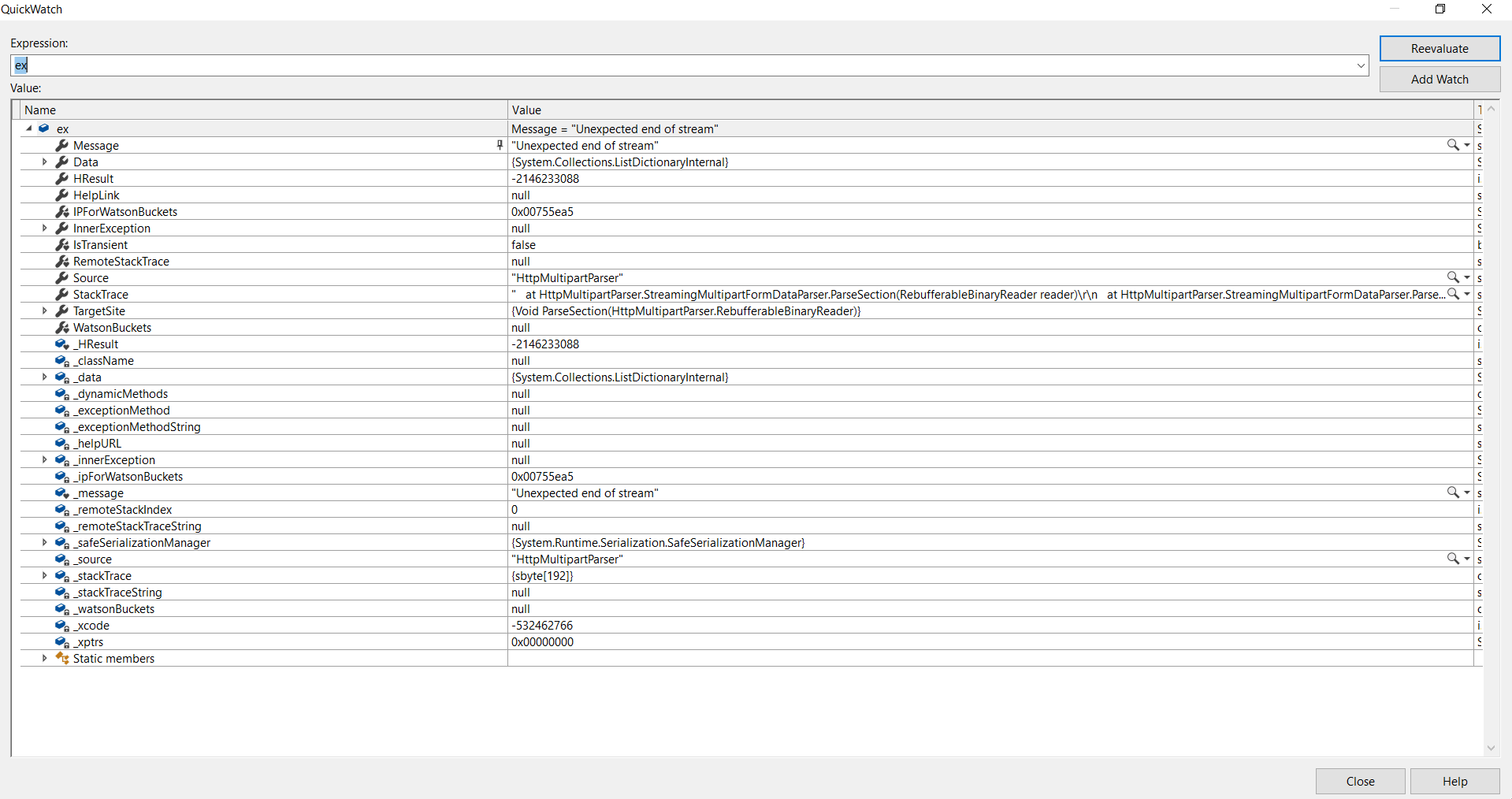Collapse the ex node
This screenshot has height=799, width=1512.
coord(28,128)
